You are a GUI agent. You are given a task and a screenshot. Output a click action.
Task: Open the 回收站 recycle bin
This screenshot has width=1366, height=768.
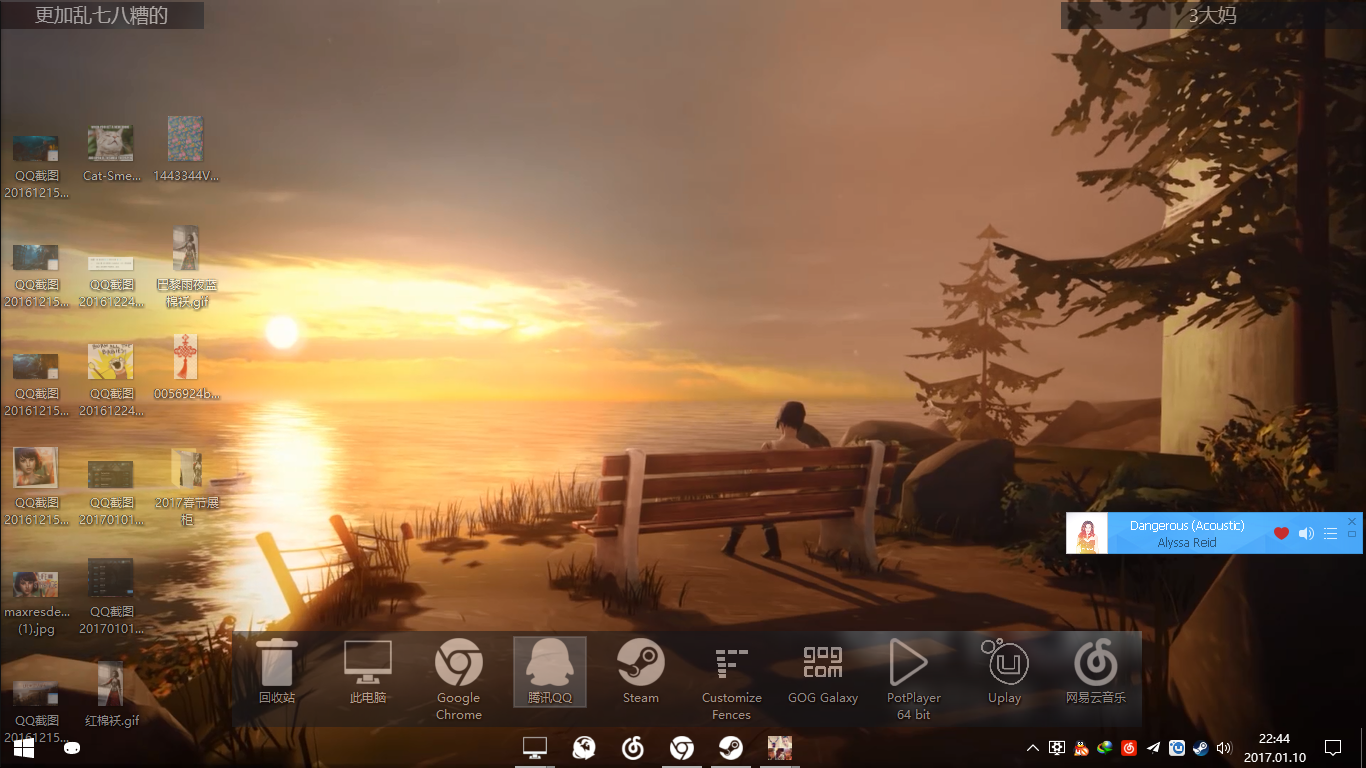click(277, 671)
